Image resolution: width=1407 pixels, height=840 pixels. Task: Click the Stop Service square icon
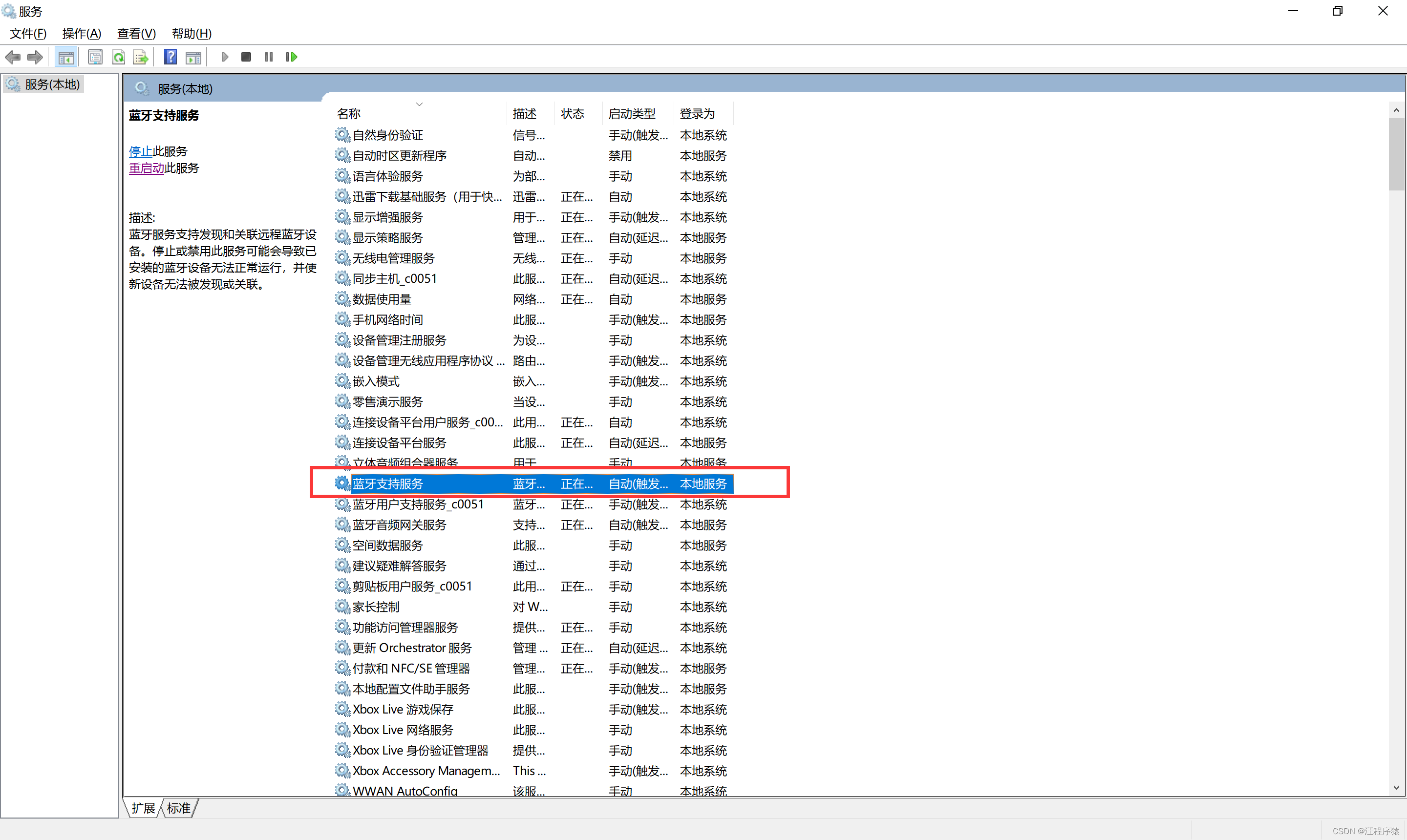coord(246,57)
